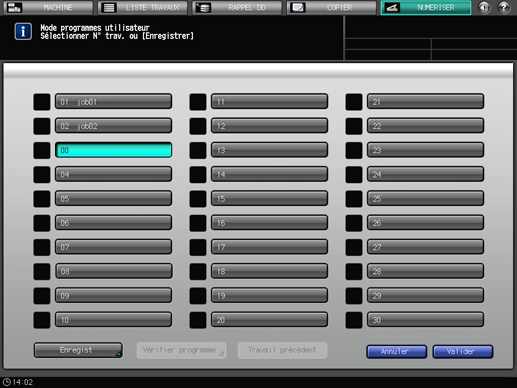
Task: Select program slot 29
Action: point(425,295)
